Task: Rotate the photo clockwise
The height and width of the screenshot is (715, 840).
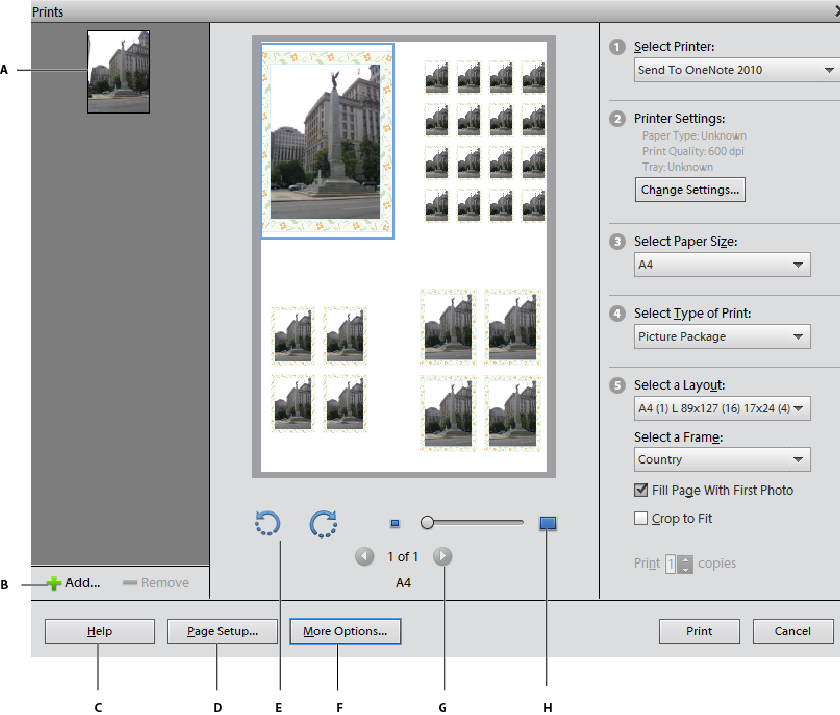Action: [323, 523]
